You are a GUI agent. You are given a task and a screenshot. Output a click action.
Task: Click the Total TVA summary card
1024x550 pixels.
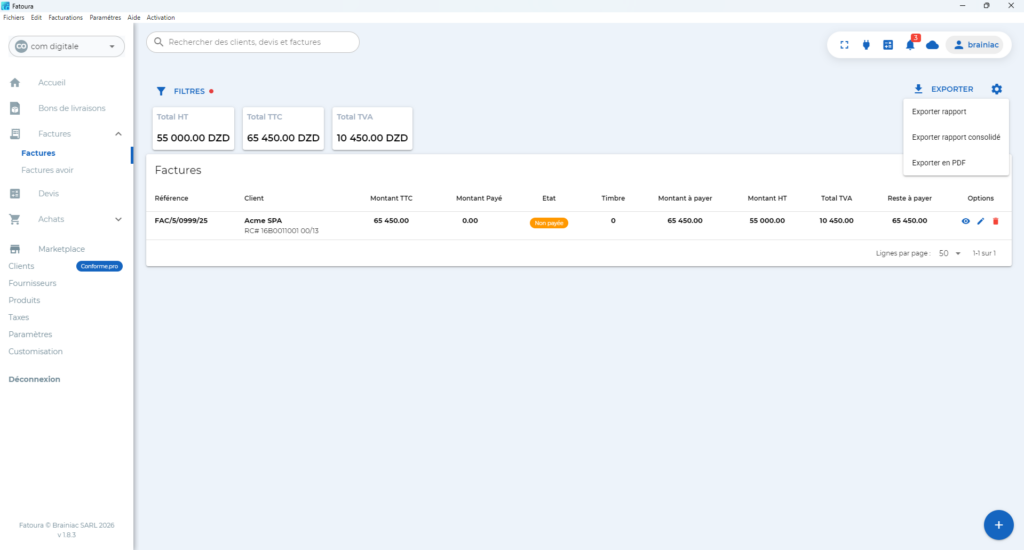click(x=372, y=129)
